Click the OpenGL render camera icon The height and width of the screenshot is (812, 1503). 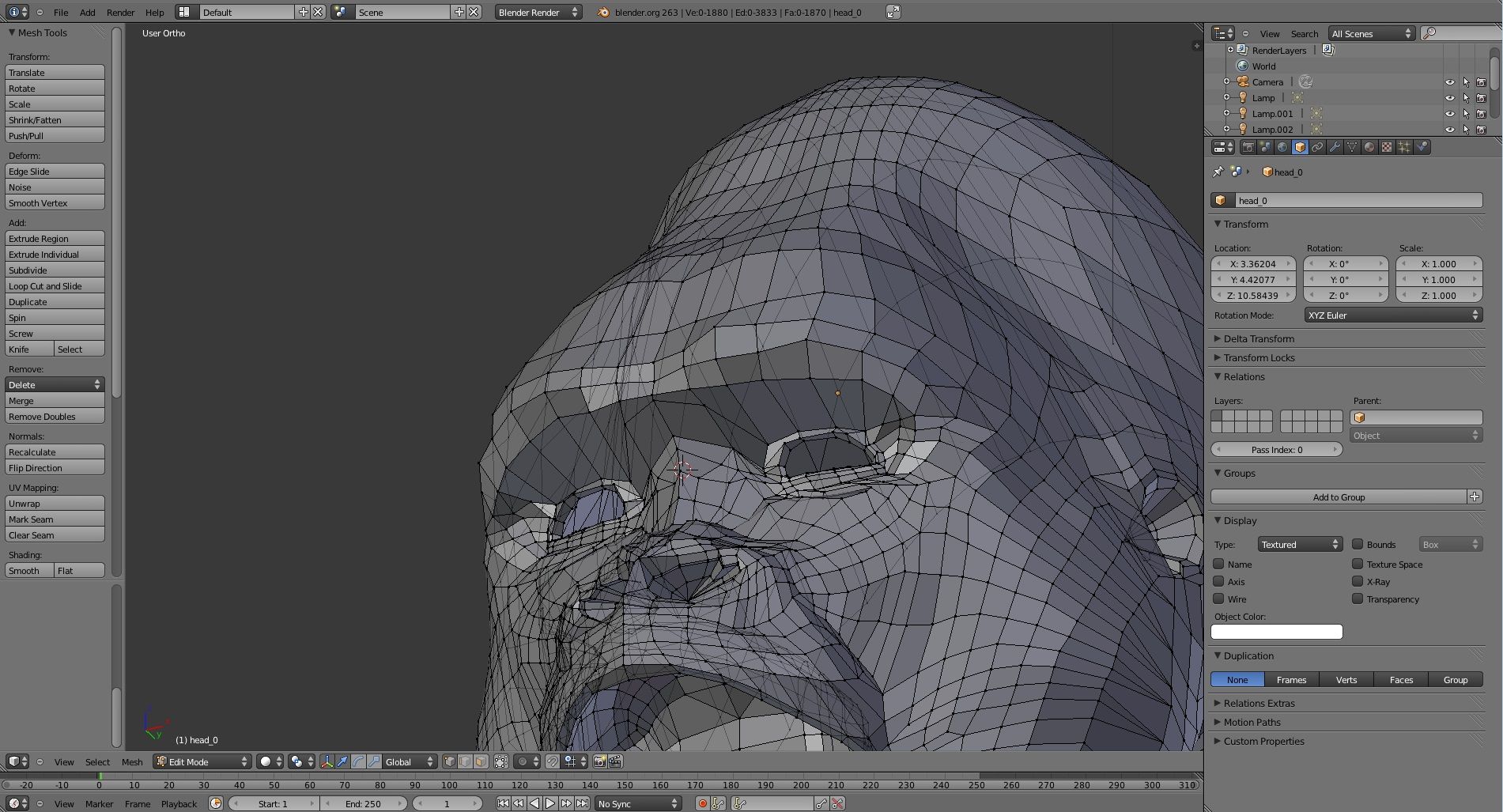(x=599, y=761)
